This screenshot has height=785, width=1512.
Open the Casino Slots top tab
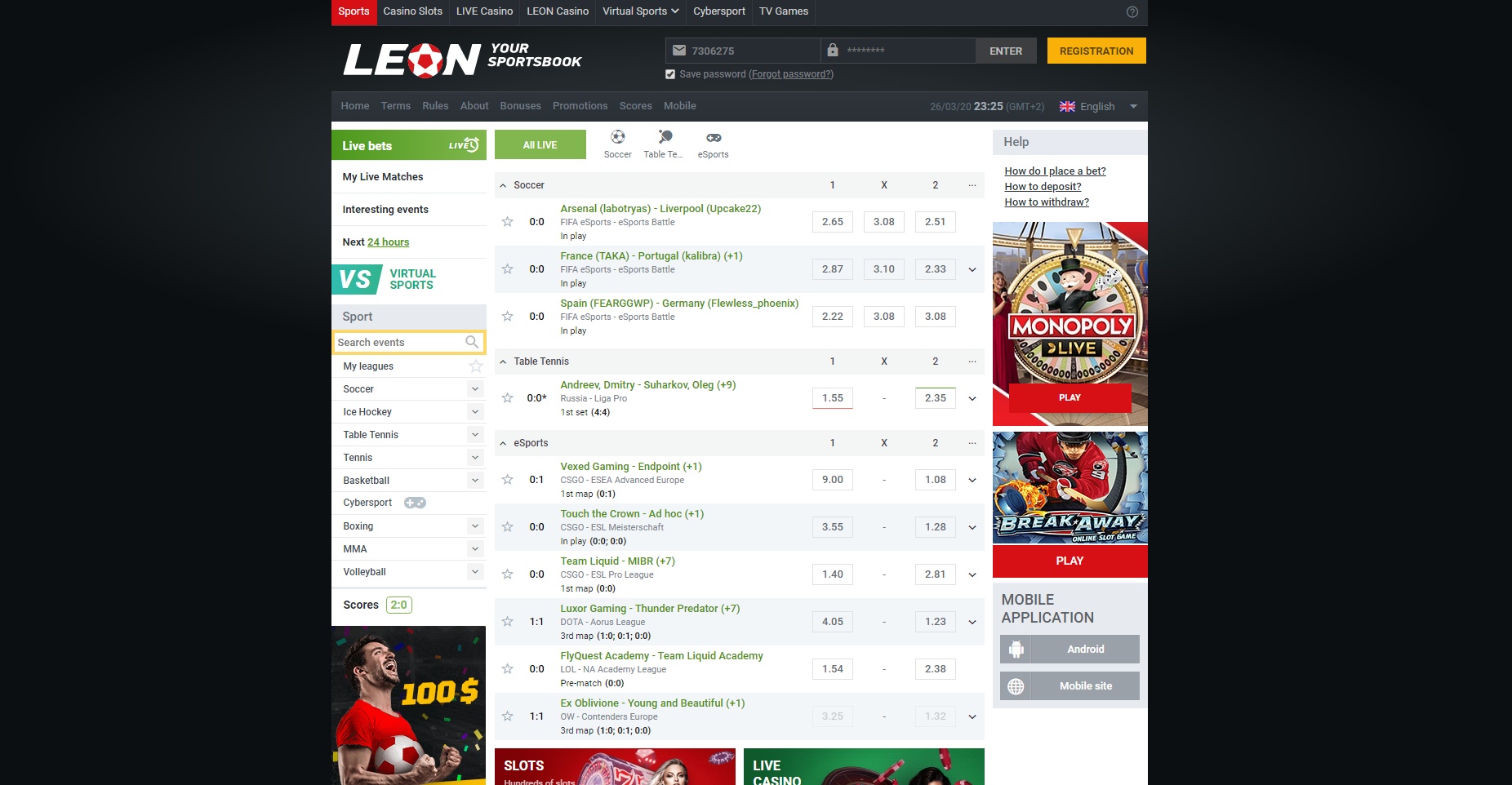point(413,11)
